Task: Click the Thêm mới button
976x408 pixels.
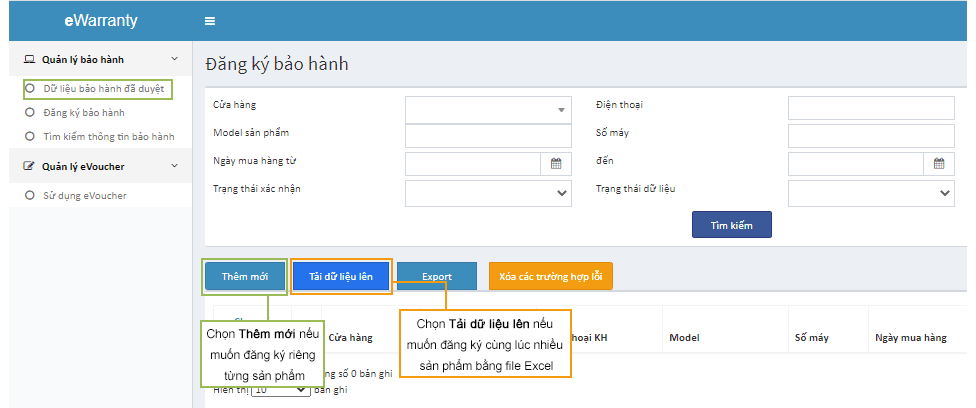Action: [244, 277]
